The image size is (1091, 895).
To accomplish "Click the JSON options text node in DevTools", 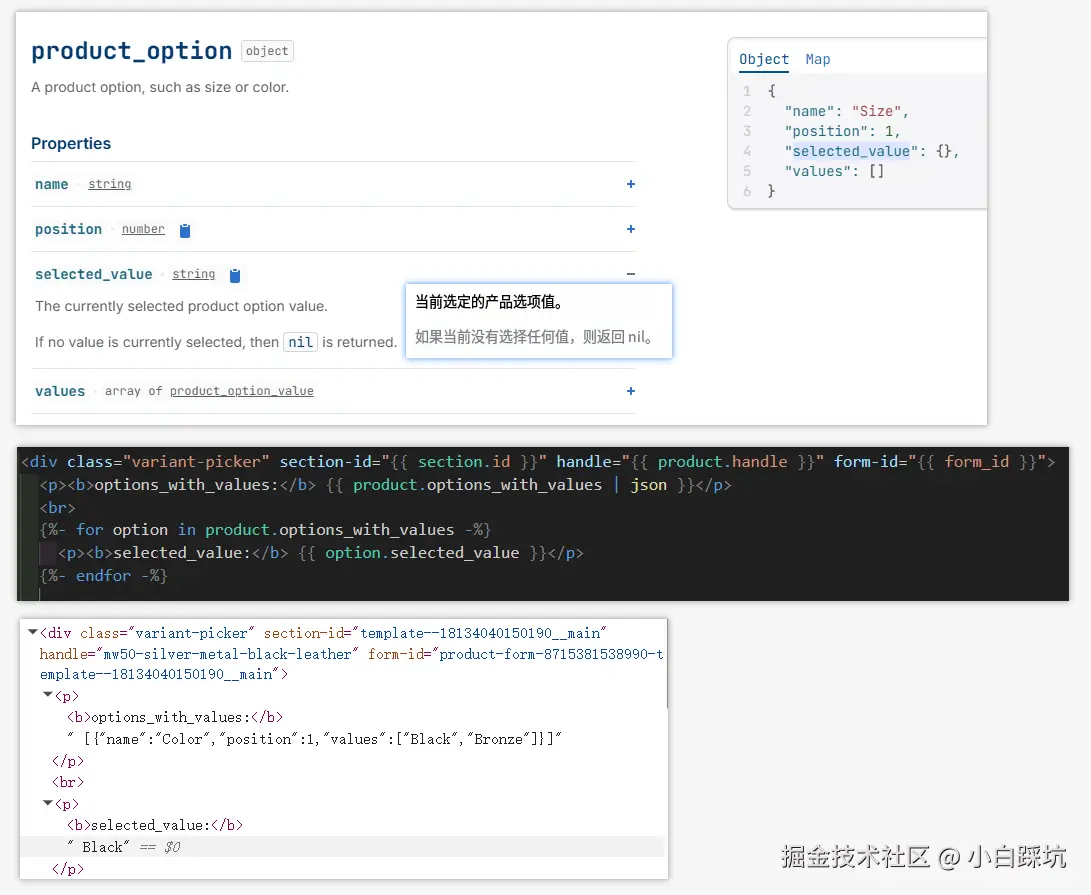I will click(314, 739).
